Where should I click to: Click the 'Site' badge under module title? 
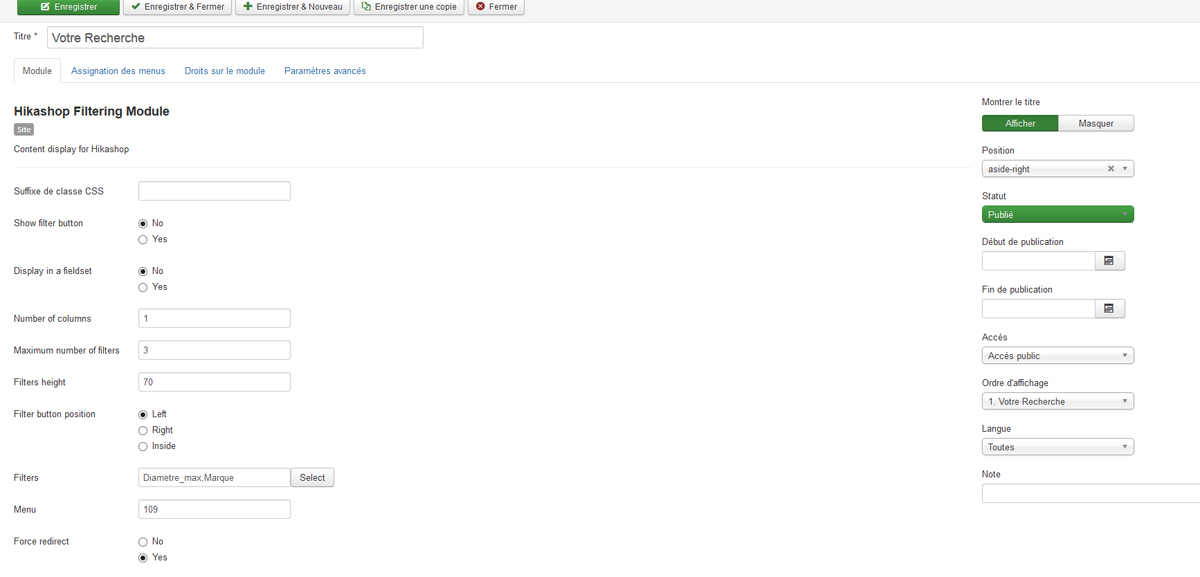[24, 130]
